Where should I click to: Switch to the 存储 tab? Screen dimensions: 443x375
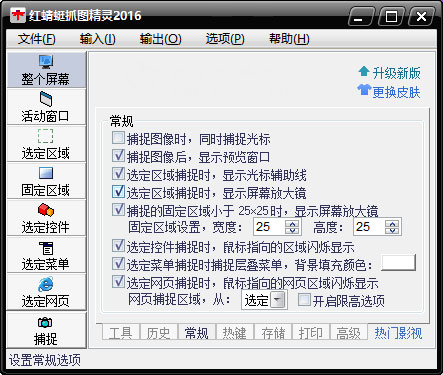[x=273, y=333]
